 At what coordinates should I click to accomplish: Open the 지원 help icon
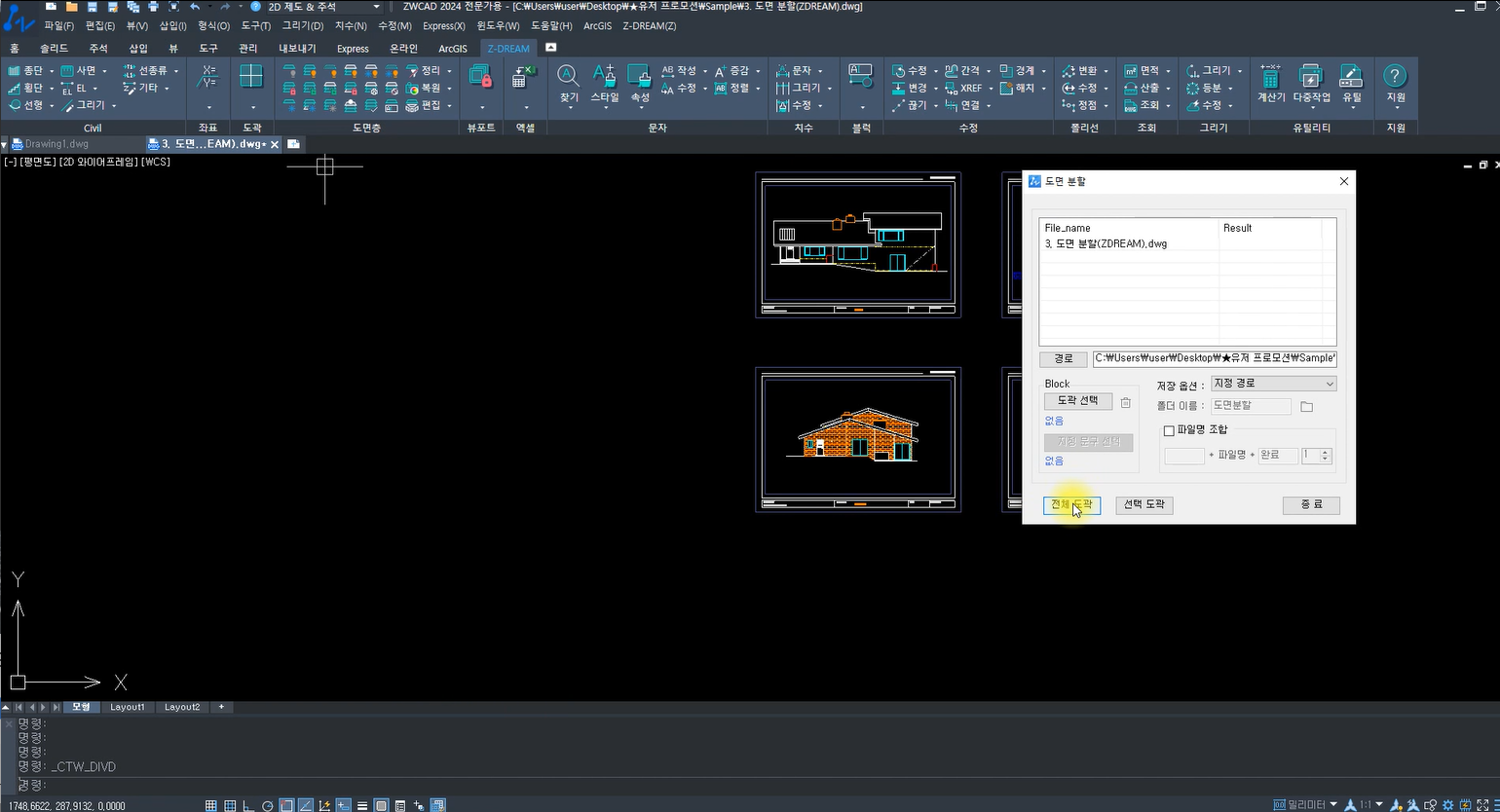click(x=1396, y=84)
